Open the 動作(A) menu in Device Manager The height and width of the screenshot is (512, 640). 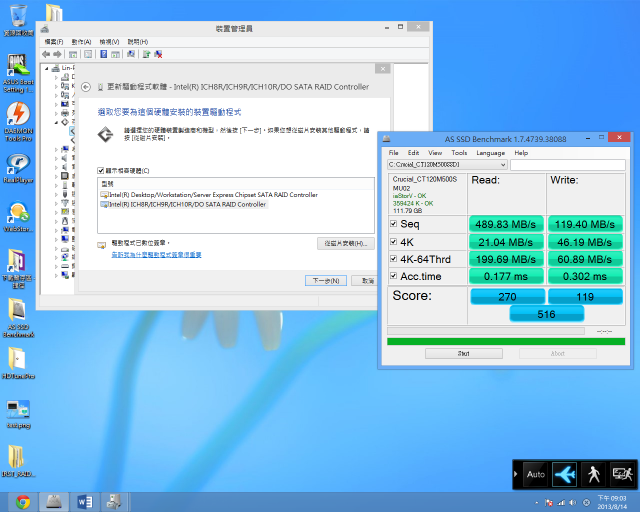[x=81, y=42]
